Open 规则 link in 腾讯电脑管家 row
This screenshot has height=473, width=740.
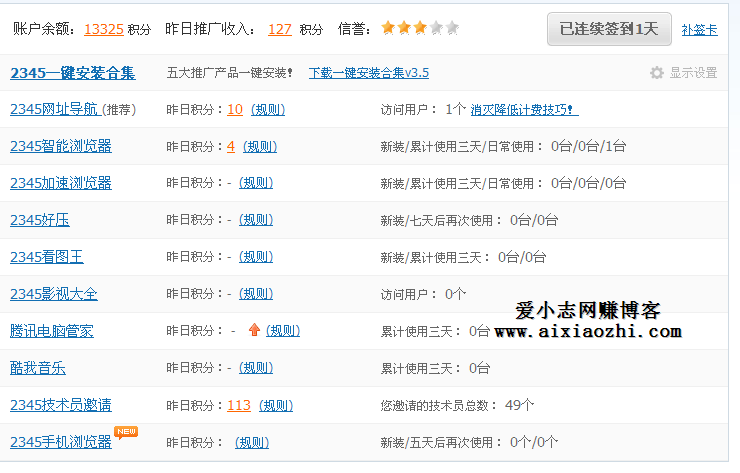pyautogui.click(x=283, y=331)
